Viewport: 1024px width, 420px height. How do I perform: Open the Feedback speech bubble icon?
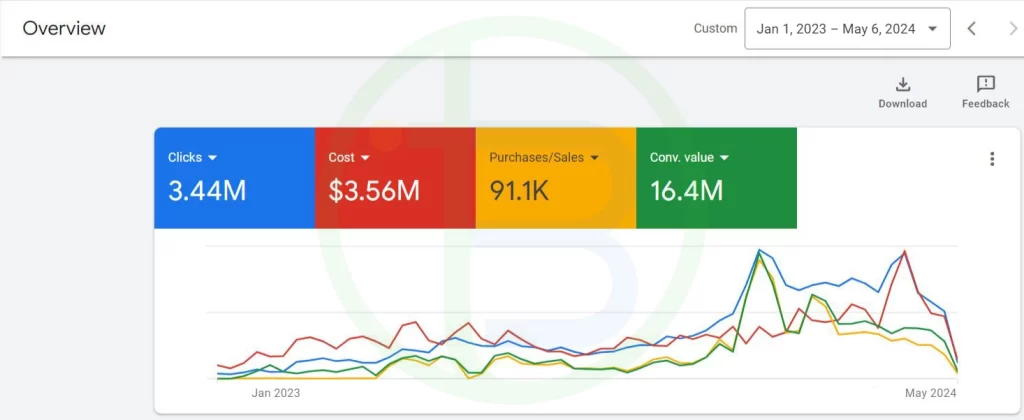click(985, 84)
